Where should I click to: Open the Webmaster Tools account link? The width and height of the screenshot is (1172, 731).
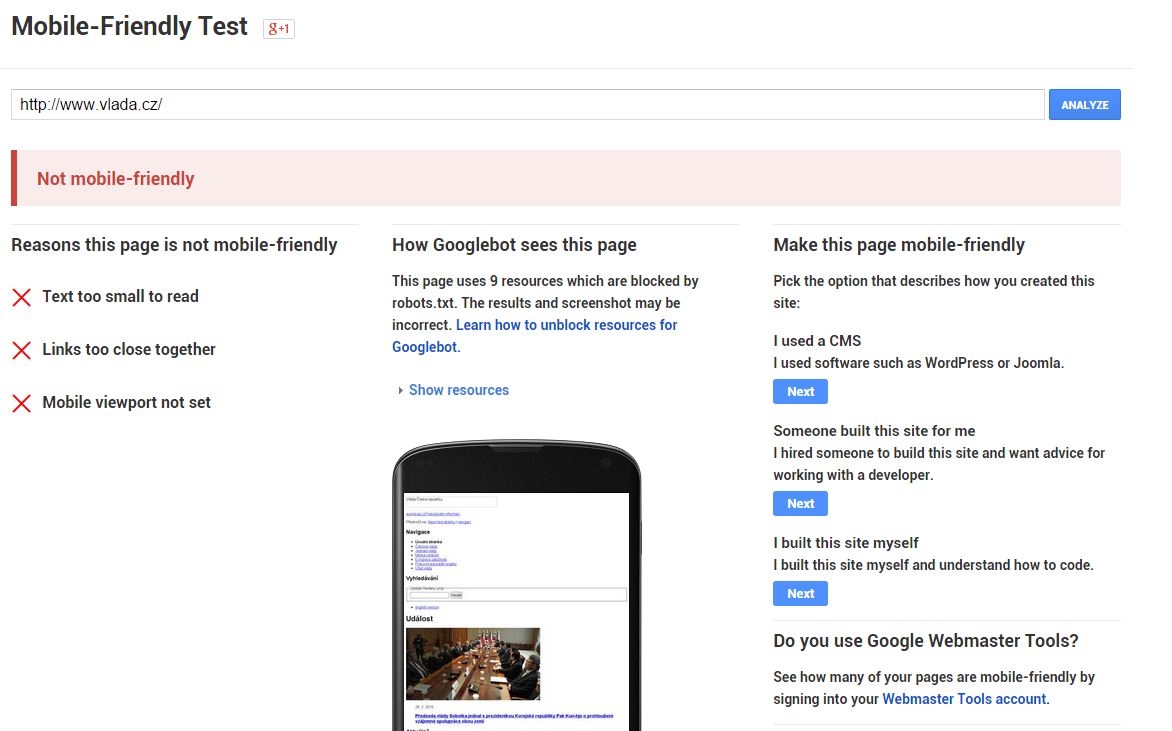tap(964, 699)
